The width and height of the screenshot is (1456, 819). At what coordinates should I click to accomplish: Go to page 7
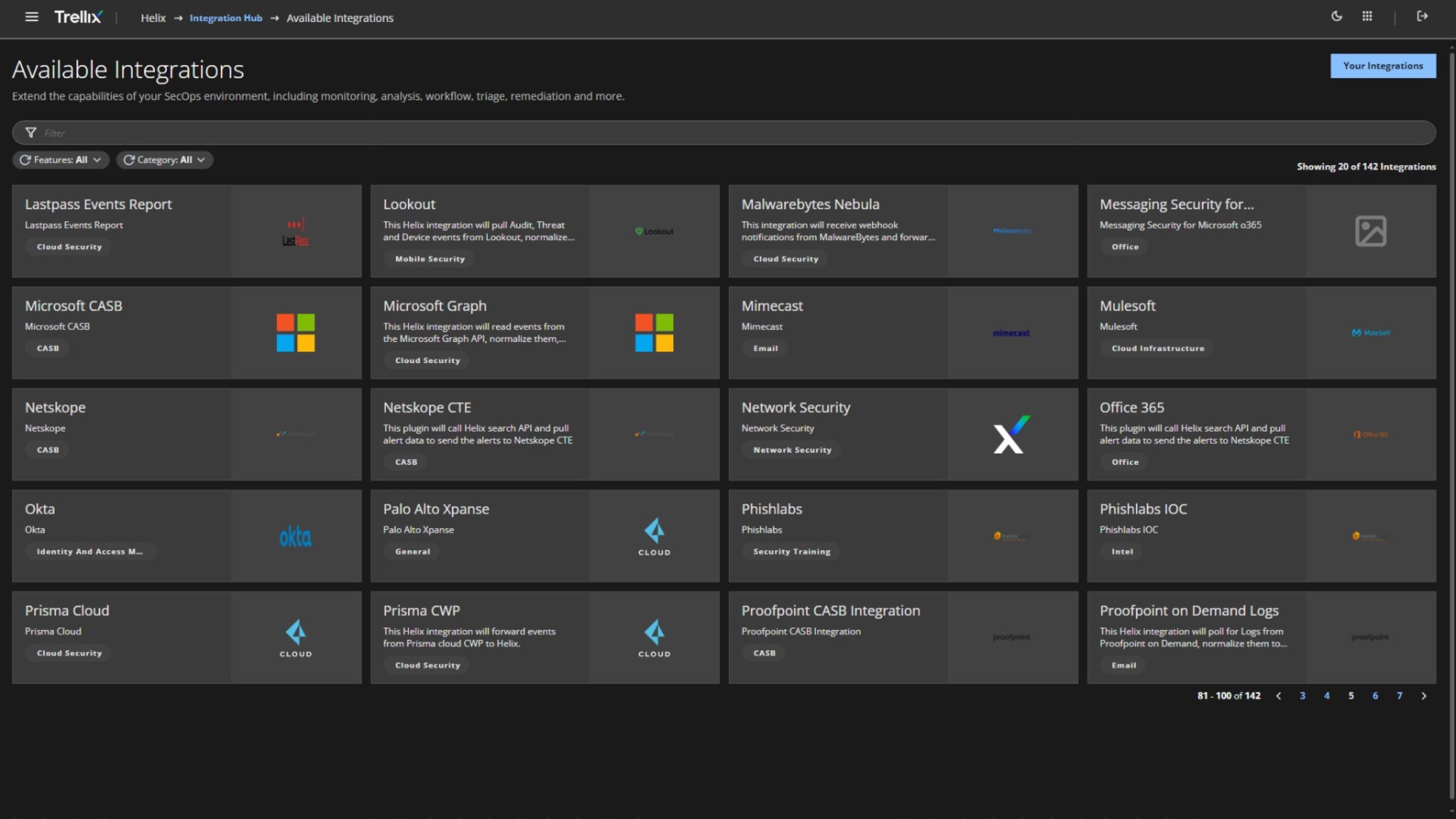tap(1400, 696)
